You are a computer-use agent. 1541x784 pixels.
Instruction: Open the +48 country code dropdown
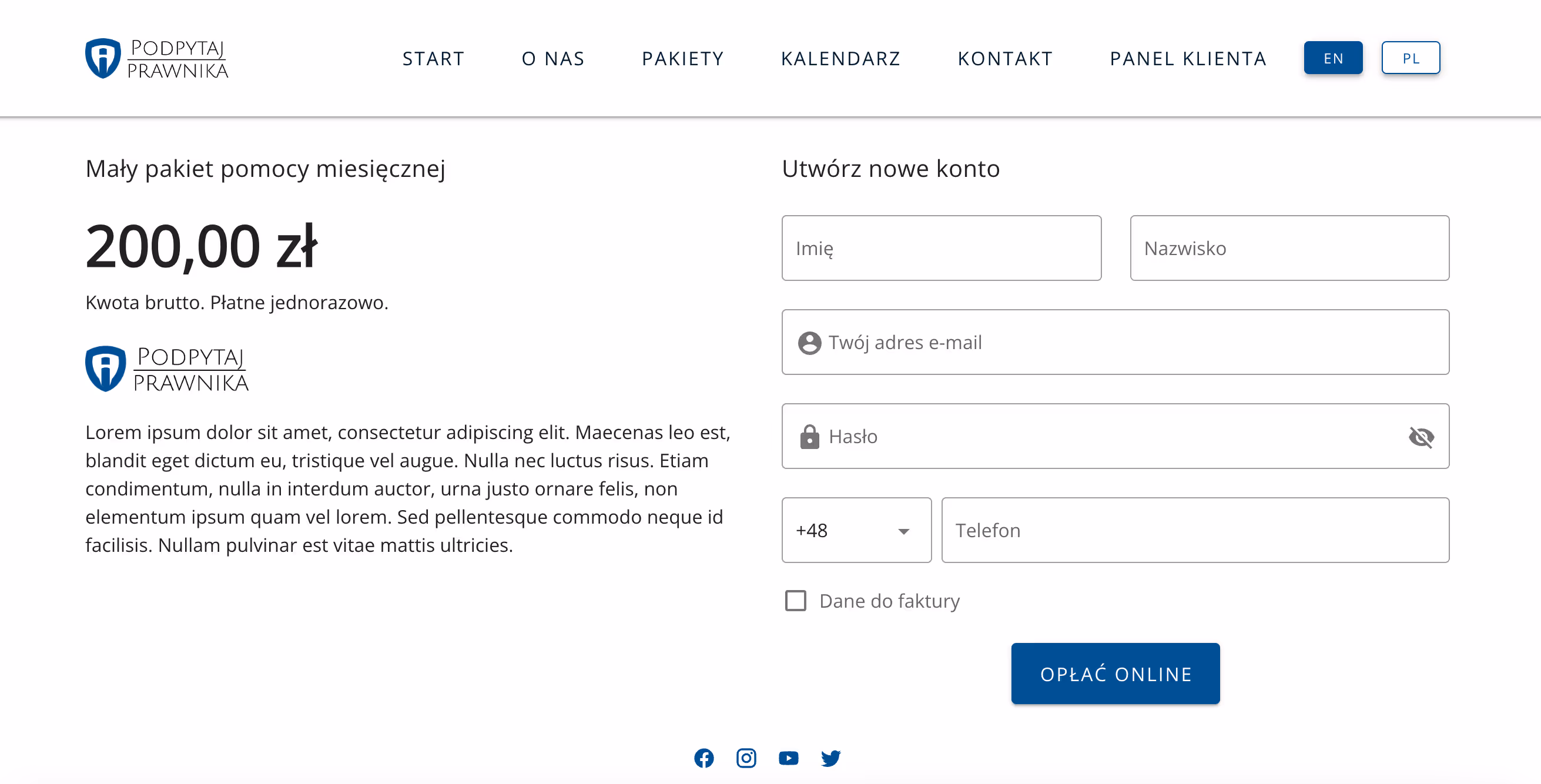pos(856,530)
